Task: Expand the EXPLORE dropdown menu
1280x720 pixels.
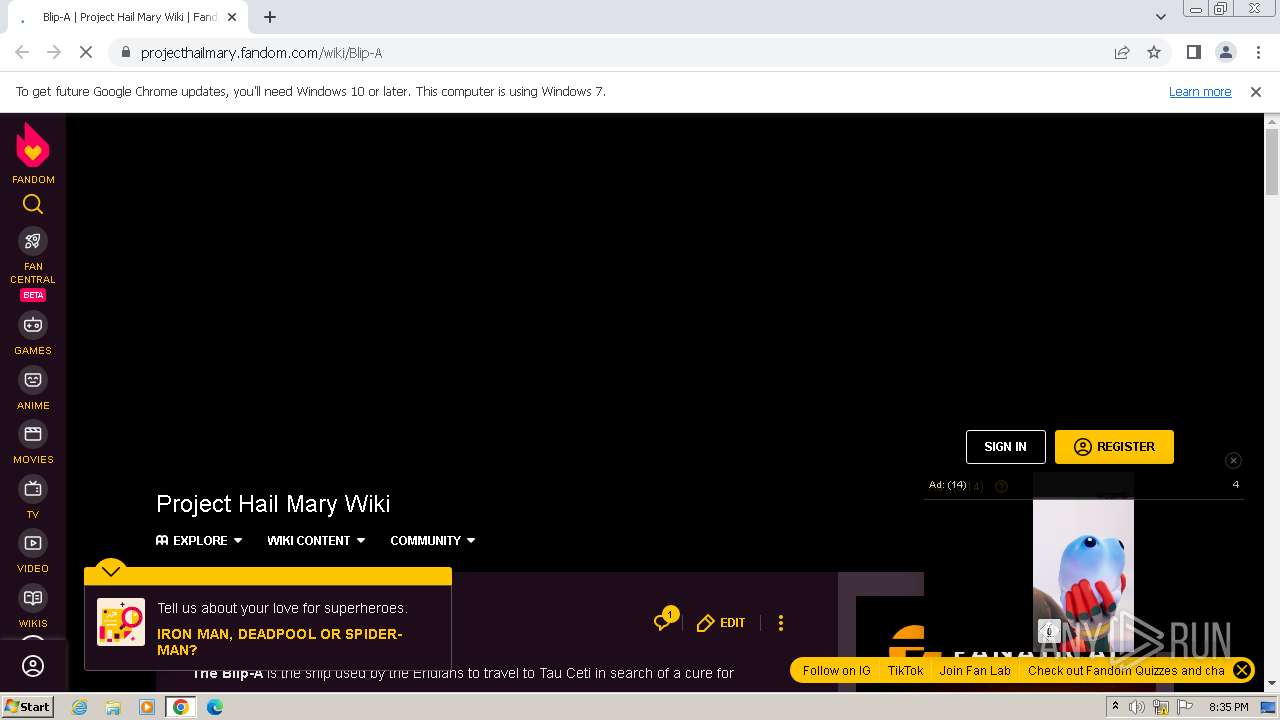Action: 199,540
